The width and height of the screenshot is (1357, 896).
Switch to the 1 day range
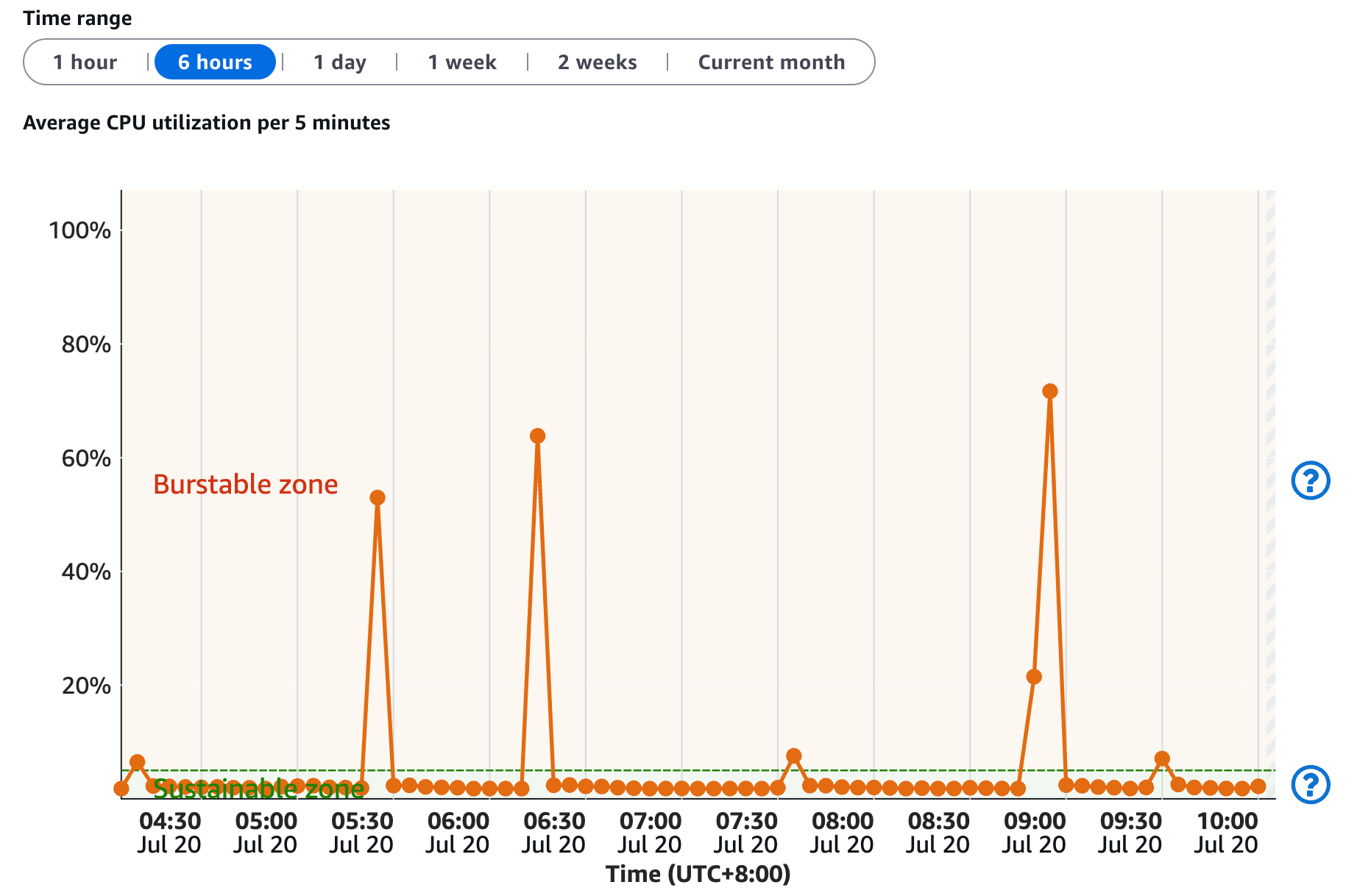[340, 63]
